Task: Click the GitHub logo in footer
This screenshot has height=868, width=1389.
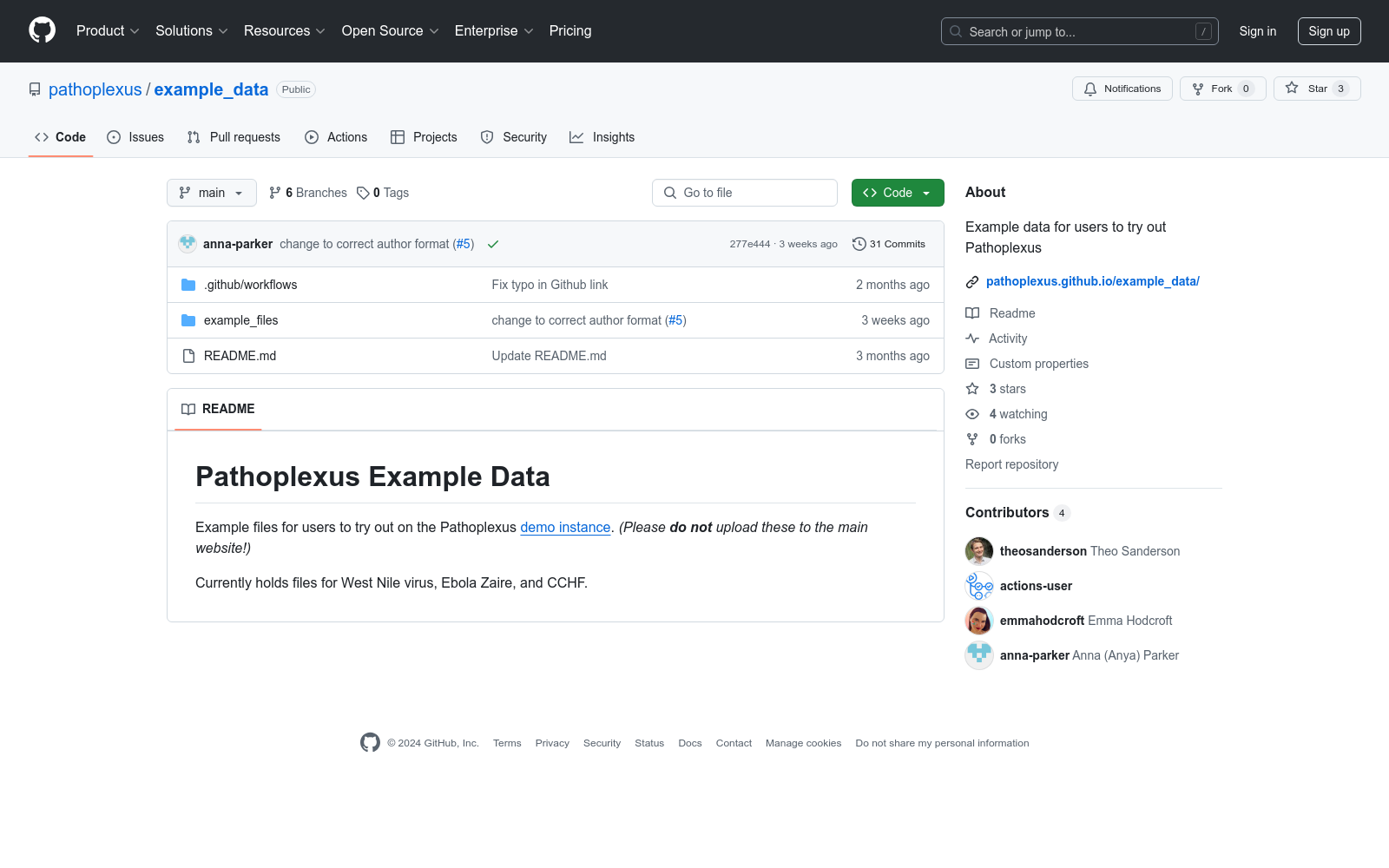Action: (371, 743)
